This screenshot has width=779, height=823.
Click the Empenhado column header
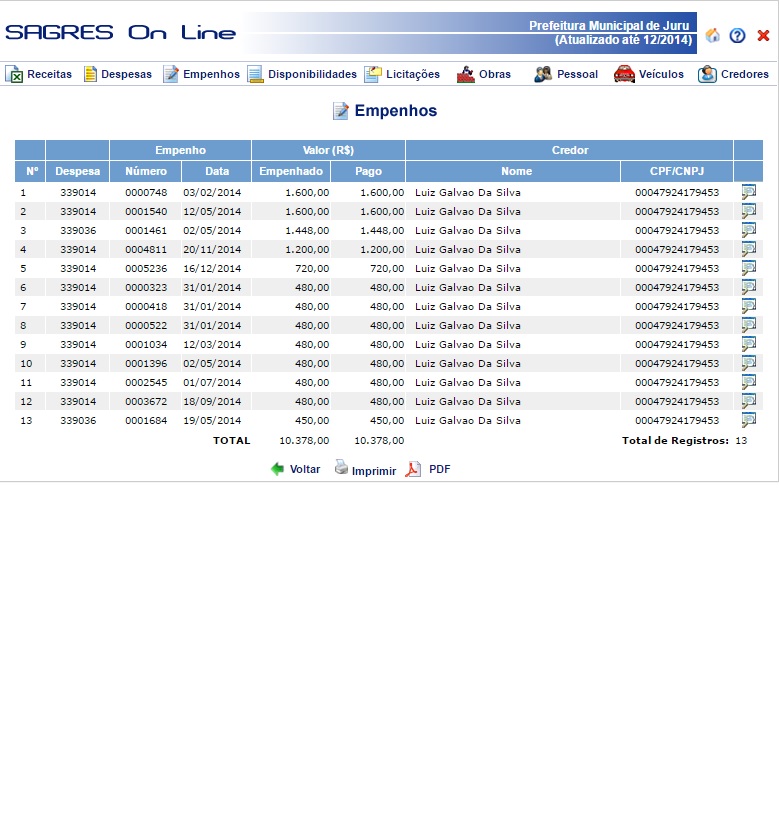(x=291, y=171)
